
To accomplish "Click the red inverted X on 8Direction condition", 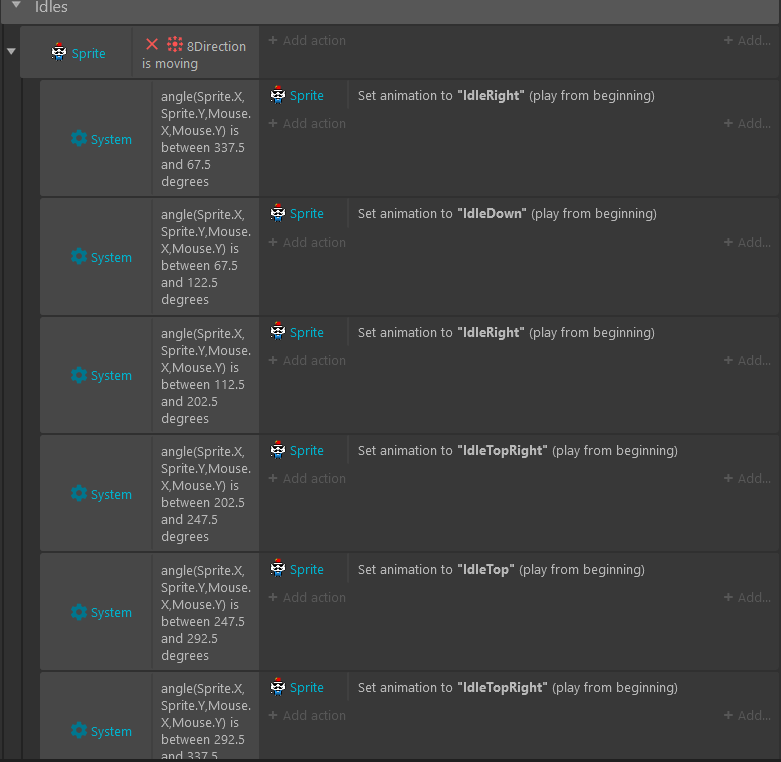I will [152, 44].
